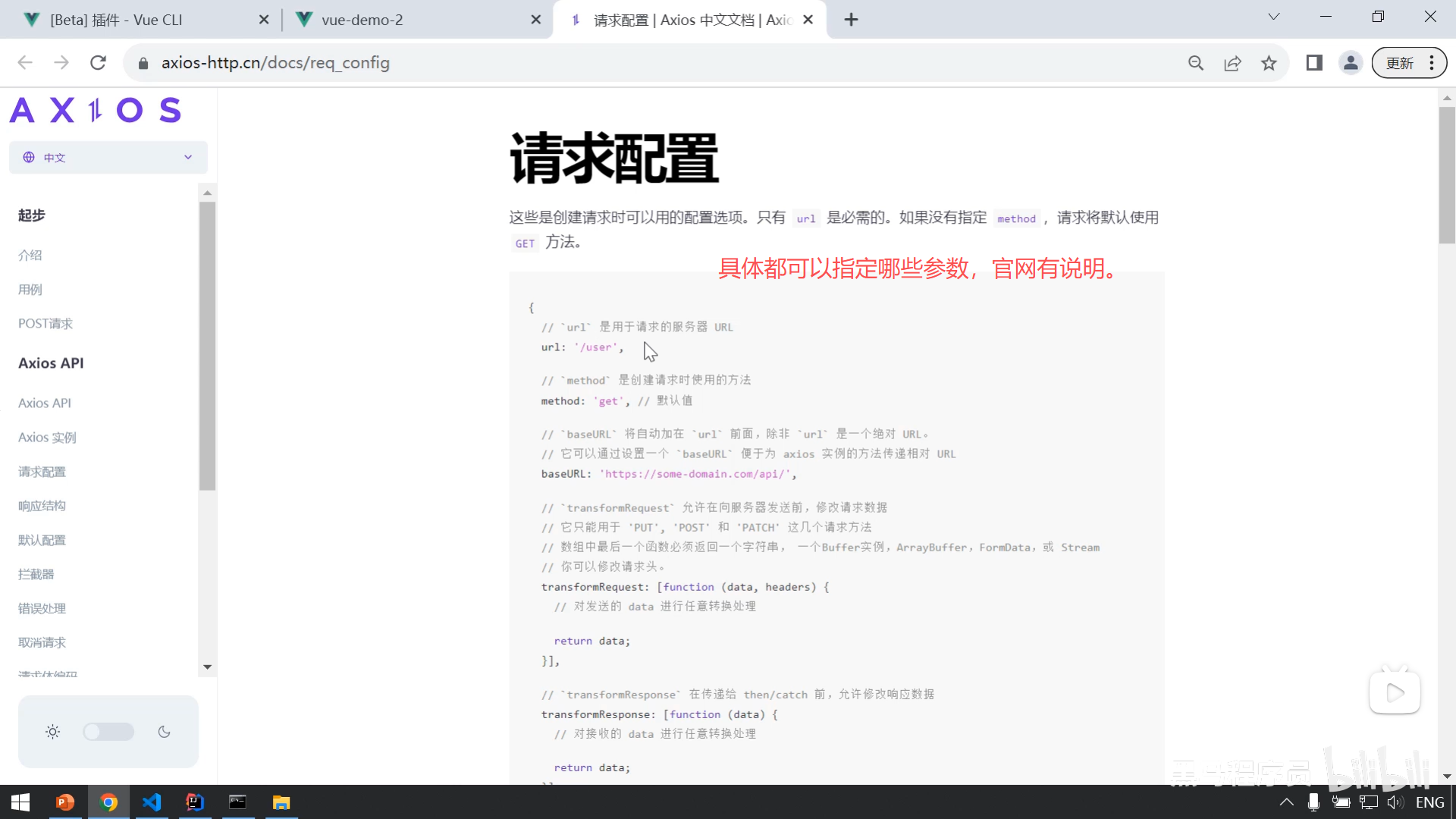The width and height of the screenshot is (1456, 819).
Task: Open the 中文 language dropdown
Action: click(x=108, y=158)
